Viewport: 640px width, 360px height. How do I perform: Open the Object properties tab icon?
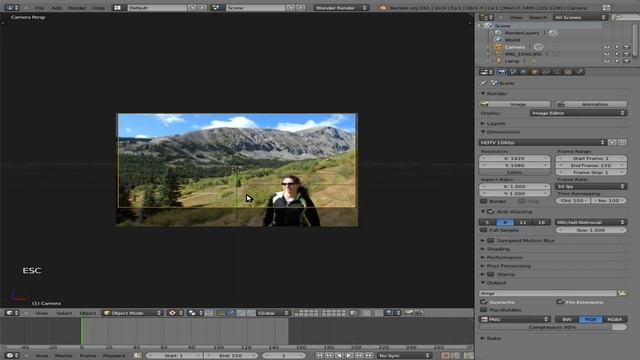pos(535,72)
